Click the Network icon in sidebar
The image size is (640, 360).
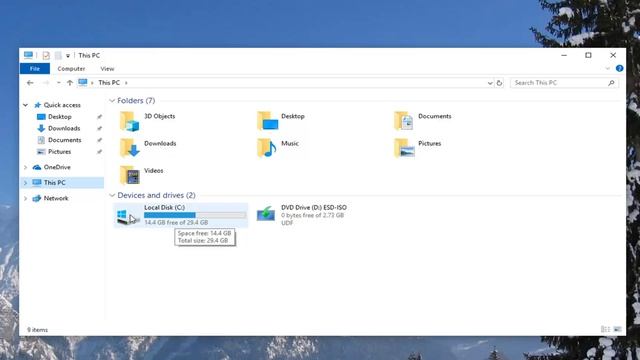(x=37, y=198)
